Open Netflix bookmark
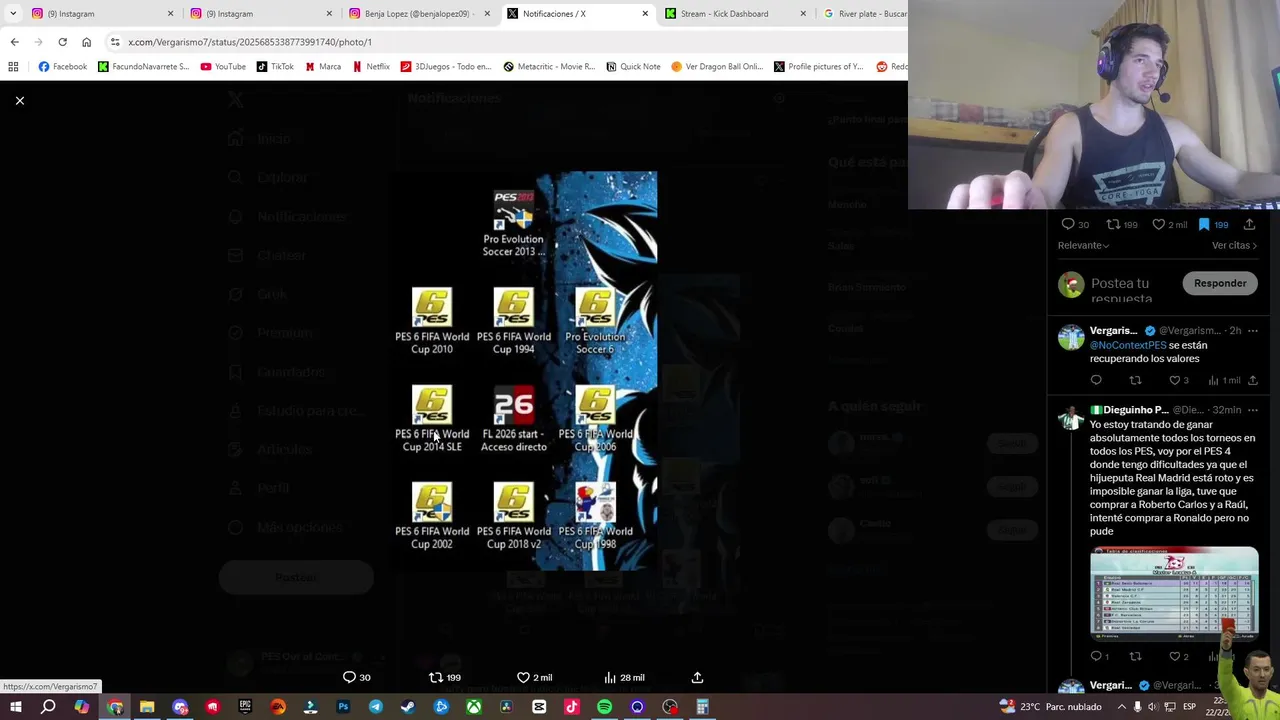Screen dimensions: 1280x720 pos(371,67)
